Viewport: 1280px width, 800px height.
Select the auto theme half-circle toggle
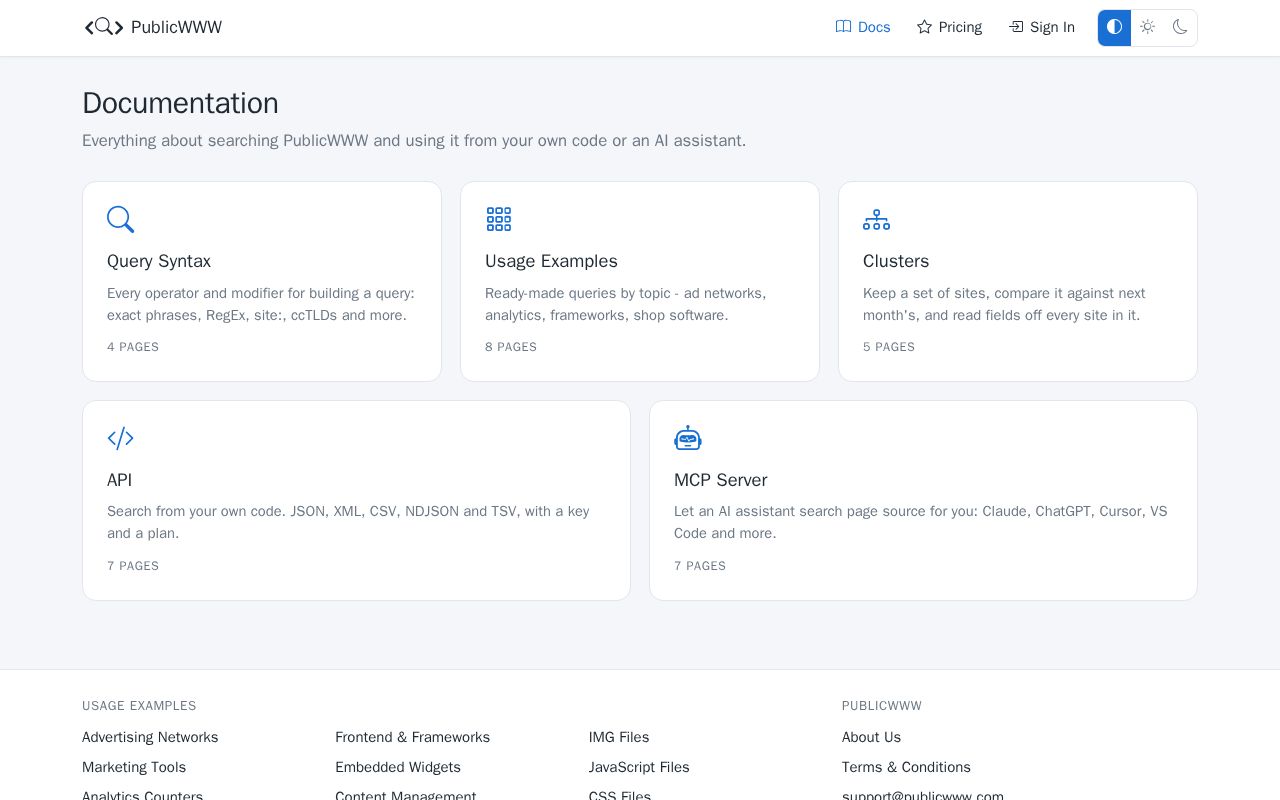coord(1114,27)
